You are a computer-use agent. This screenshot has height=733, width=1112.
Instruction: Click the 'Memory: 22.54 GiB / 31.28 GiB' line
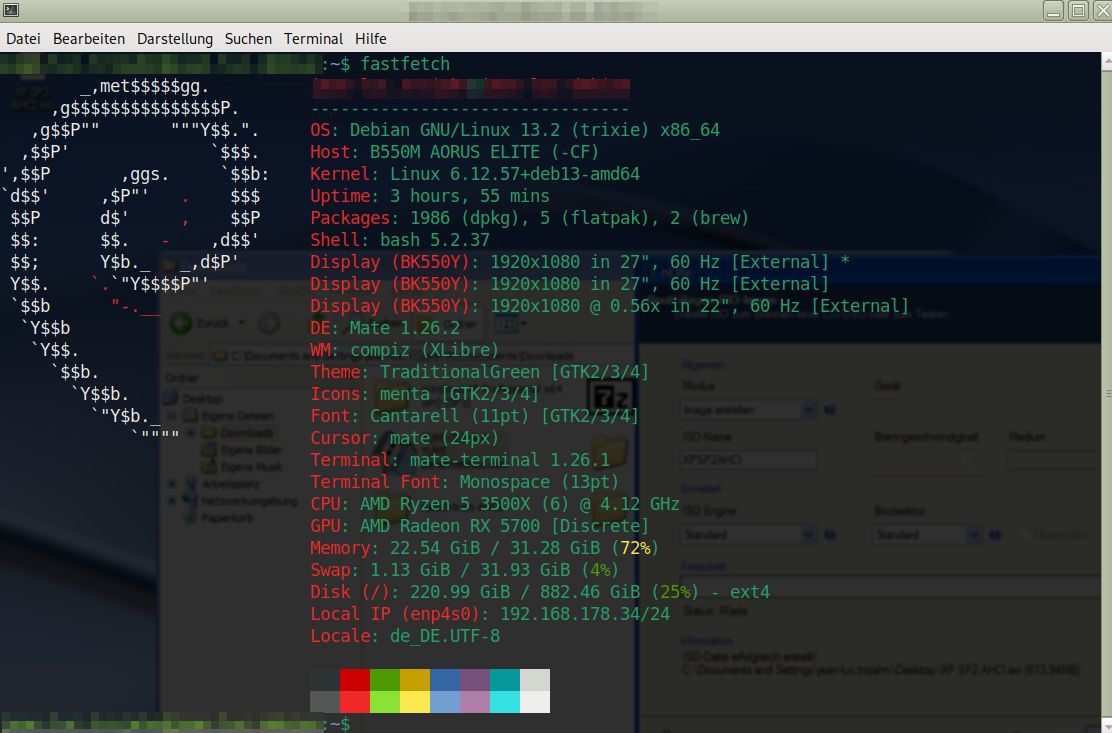pos(485,548)
